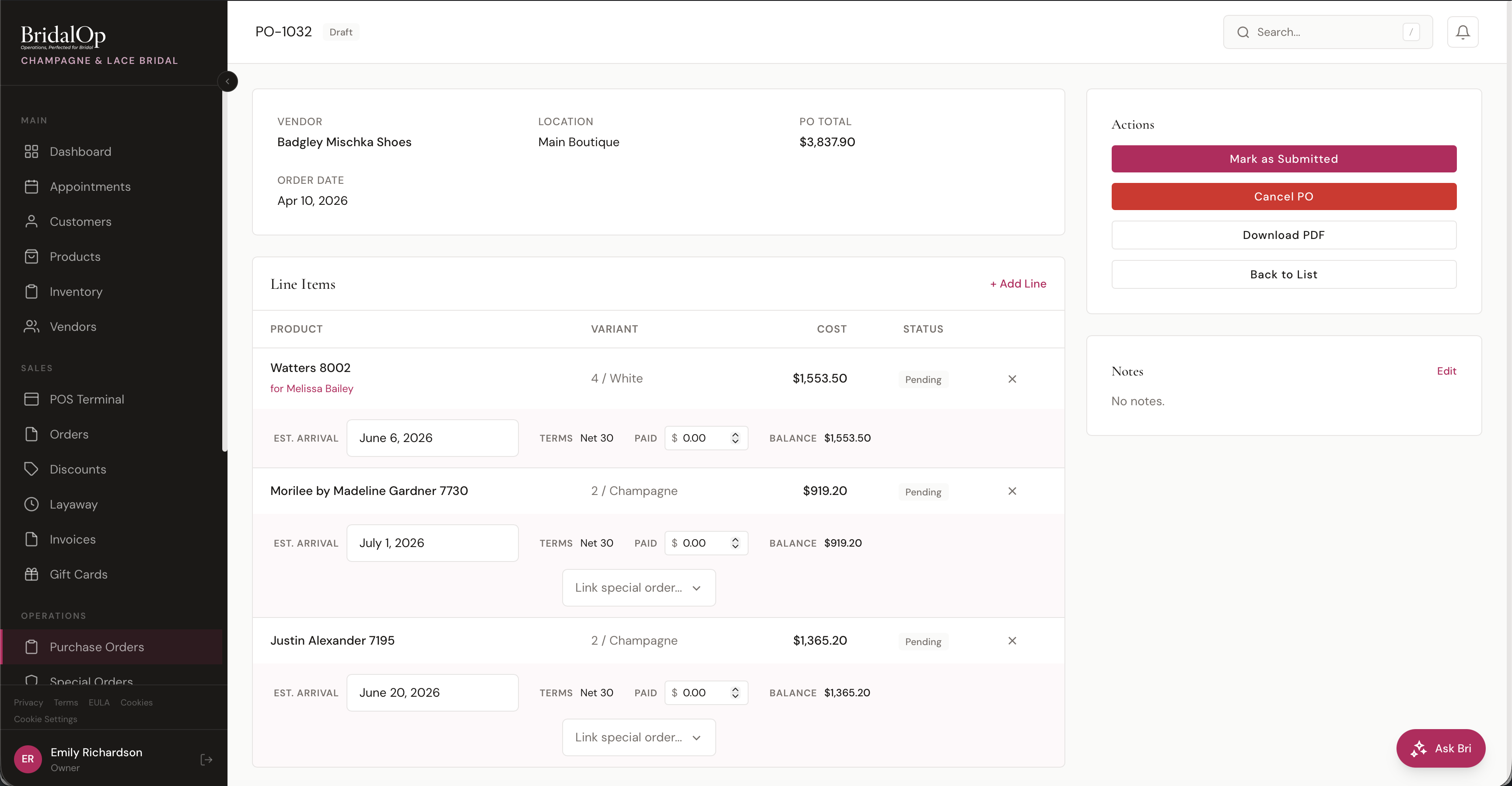Click the PO total $3,837.90
Viewport: 1512px width, 786px height.
click(827, 142)
